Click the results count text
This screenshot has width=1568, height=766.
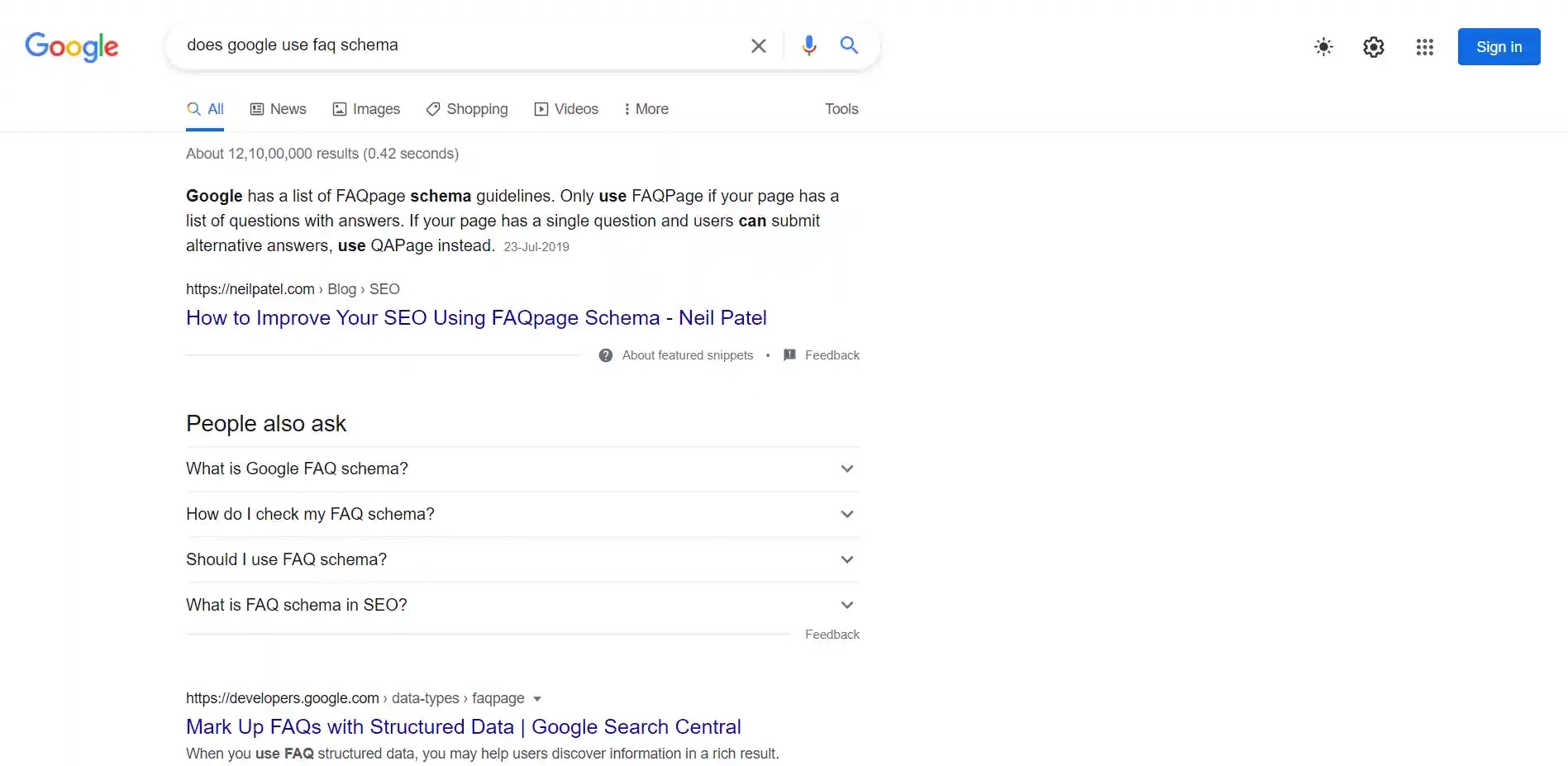pos(322,154)
